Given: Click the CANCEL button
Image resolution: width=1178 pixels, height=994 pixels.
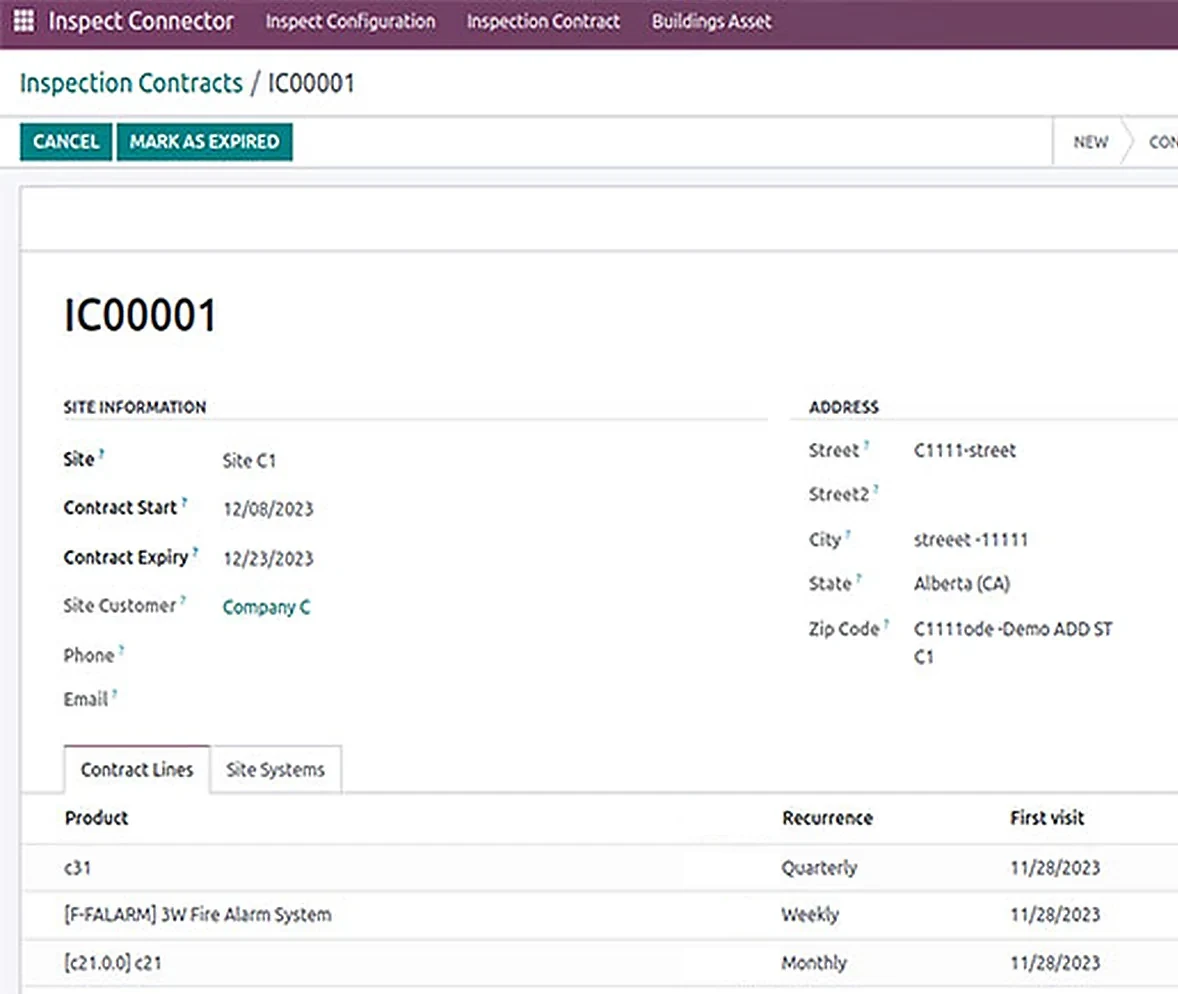Looking at the screenshot, I should coord(66,142).
